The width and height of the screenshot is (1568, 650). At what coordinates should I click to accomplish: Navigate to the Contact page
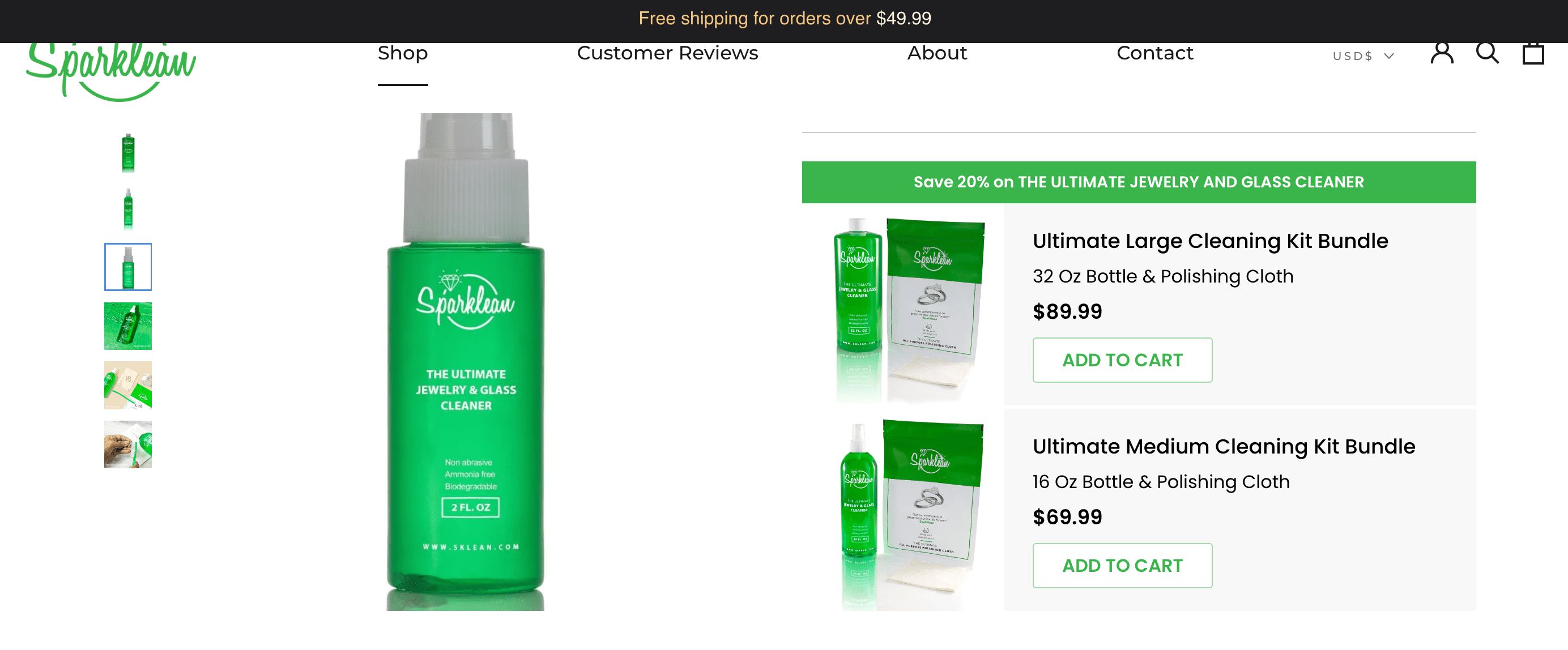pyautogui.click(x=1154, y=54)
